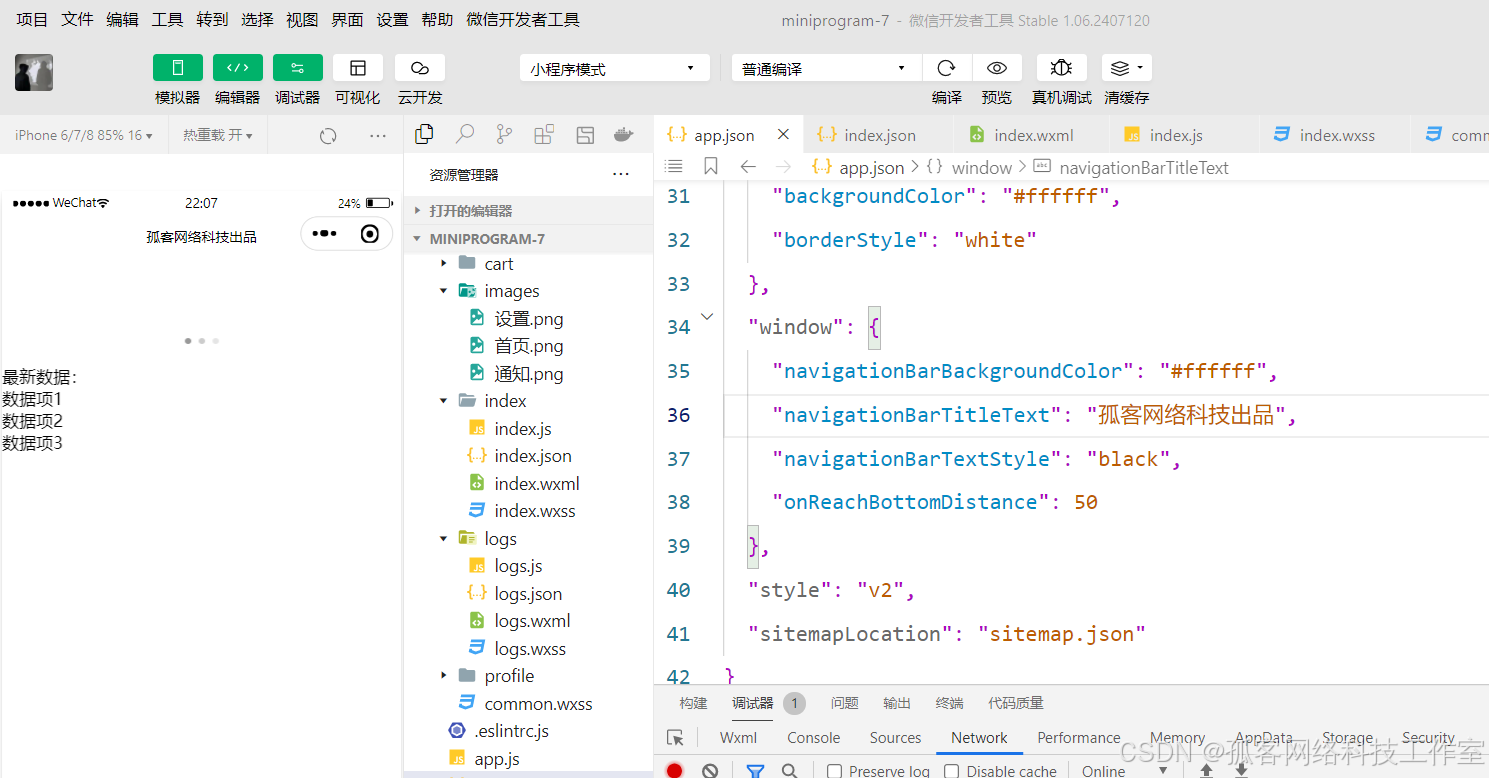The width and height of the screenshot is (1489, 778).
Task: Refresh the simulator
Action: click(328, 136)
